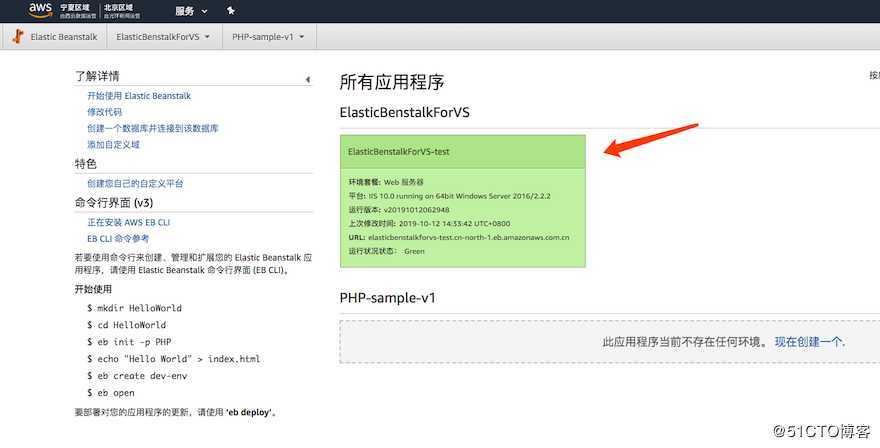Click the '$ eb open' command
The image size is (880, 448).
(x=111, y=393)
